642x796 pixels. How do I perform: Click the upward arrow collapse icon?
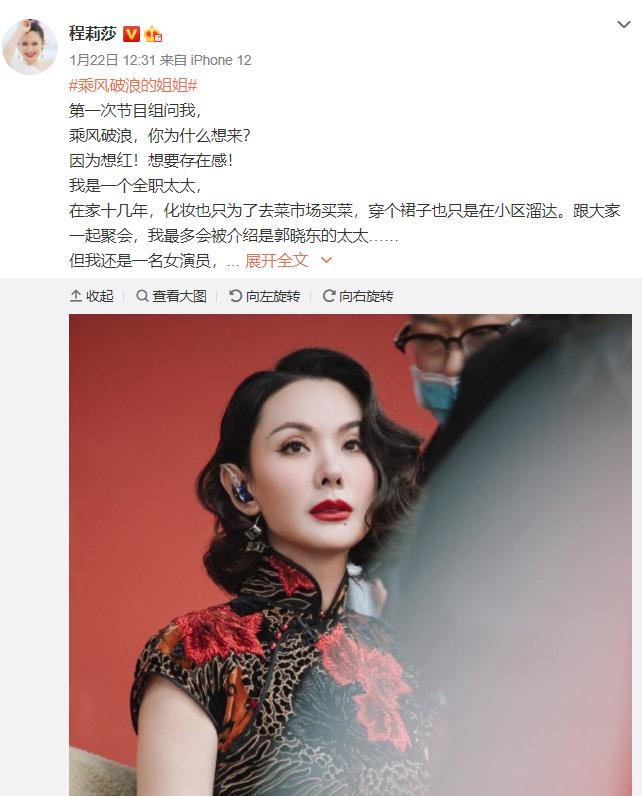coord(76,295)
